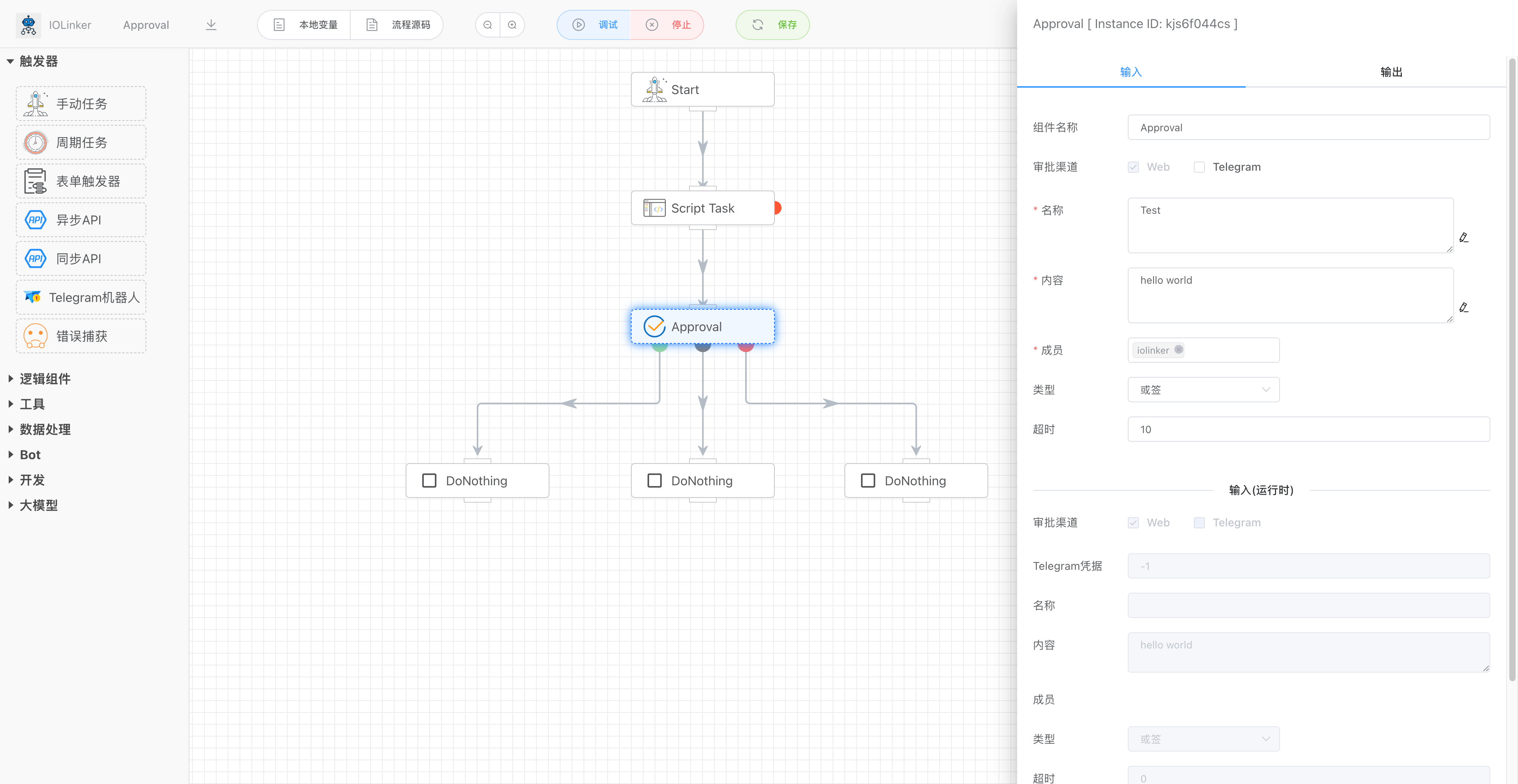Viewport: 1518px width, 784px height.
Task: Click the edit pencil beside 名称 textarea
Action: coord(1463,237)
